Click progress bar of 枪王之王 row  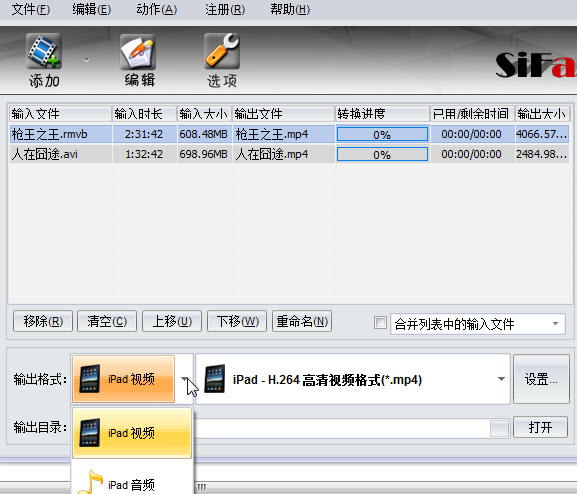point(382,134)
